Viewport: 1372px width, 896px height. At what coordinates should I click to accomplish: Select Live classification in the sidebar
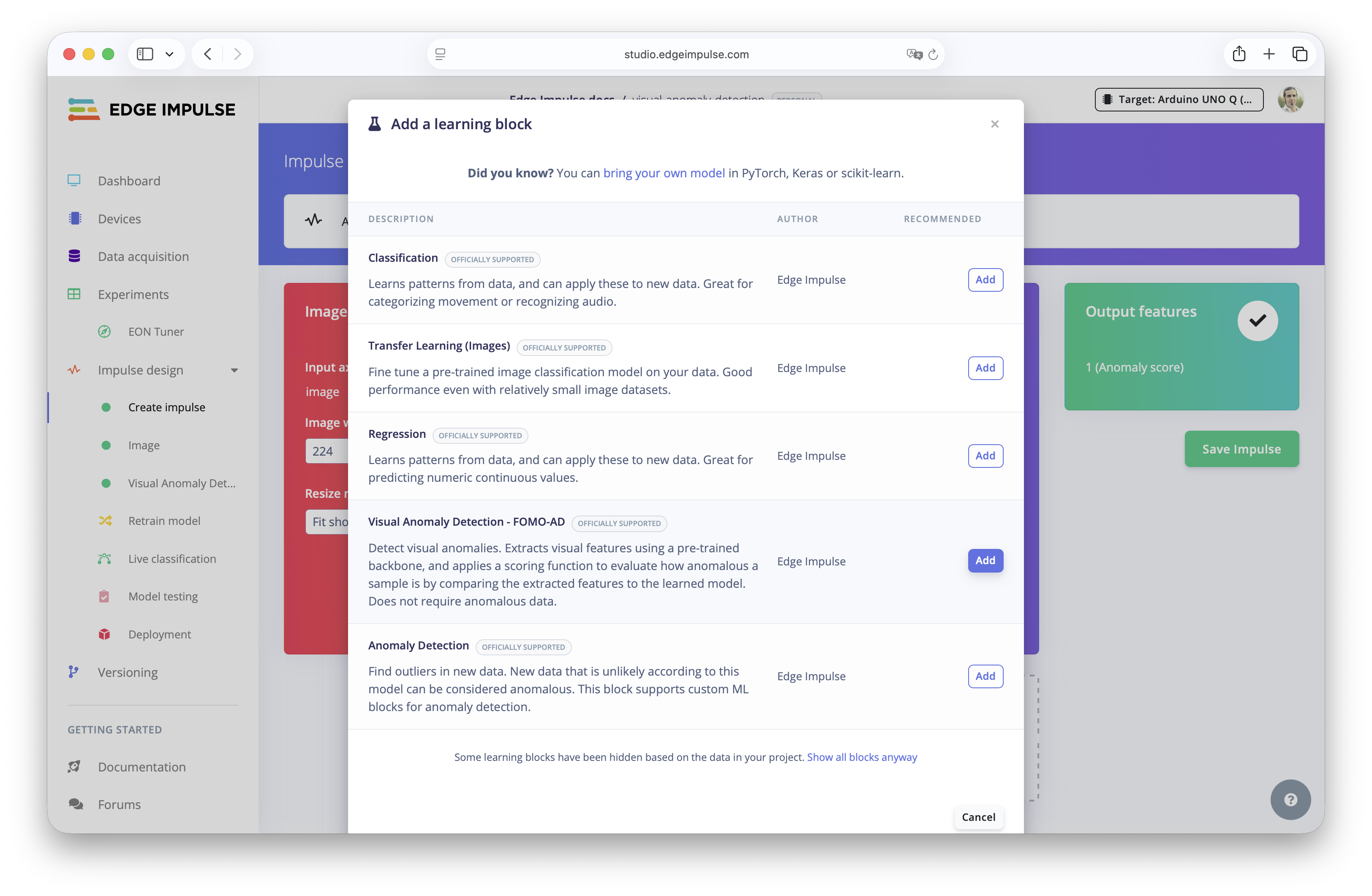coord(172,558)
